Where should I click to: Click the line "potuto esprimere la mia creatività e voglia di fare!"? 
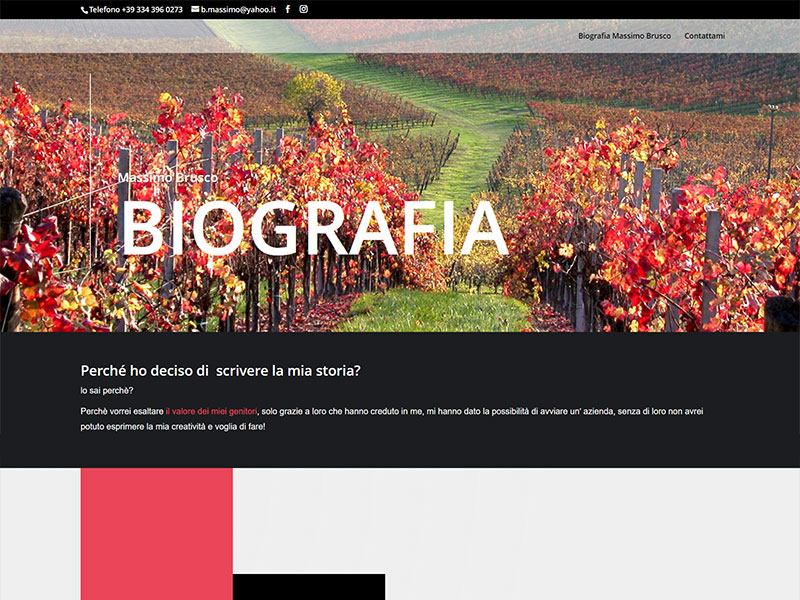(x=173, y=427)
